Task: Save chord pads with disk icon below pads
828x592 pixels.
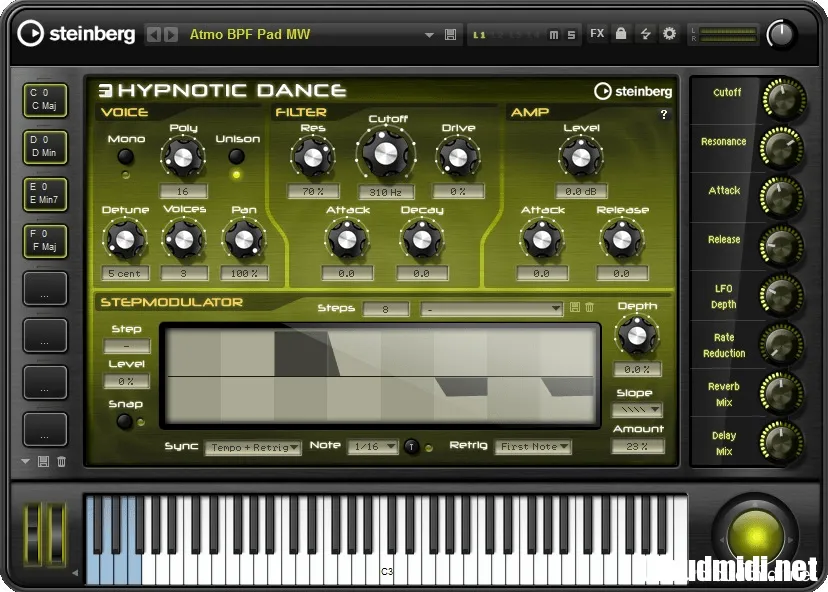Action: 43,462
